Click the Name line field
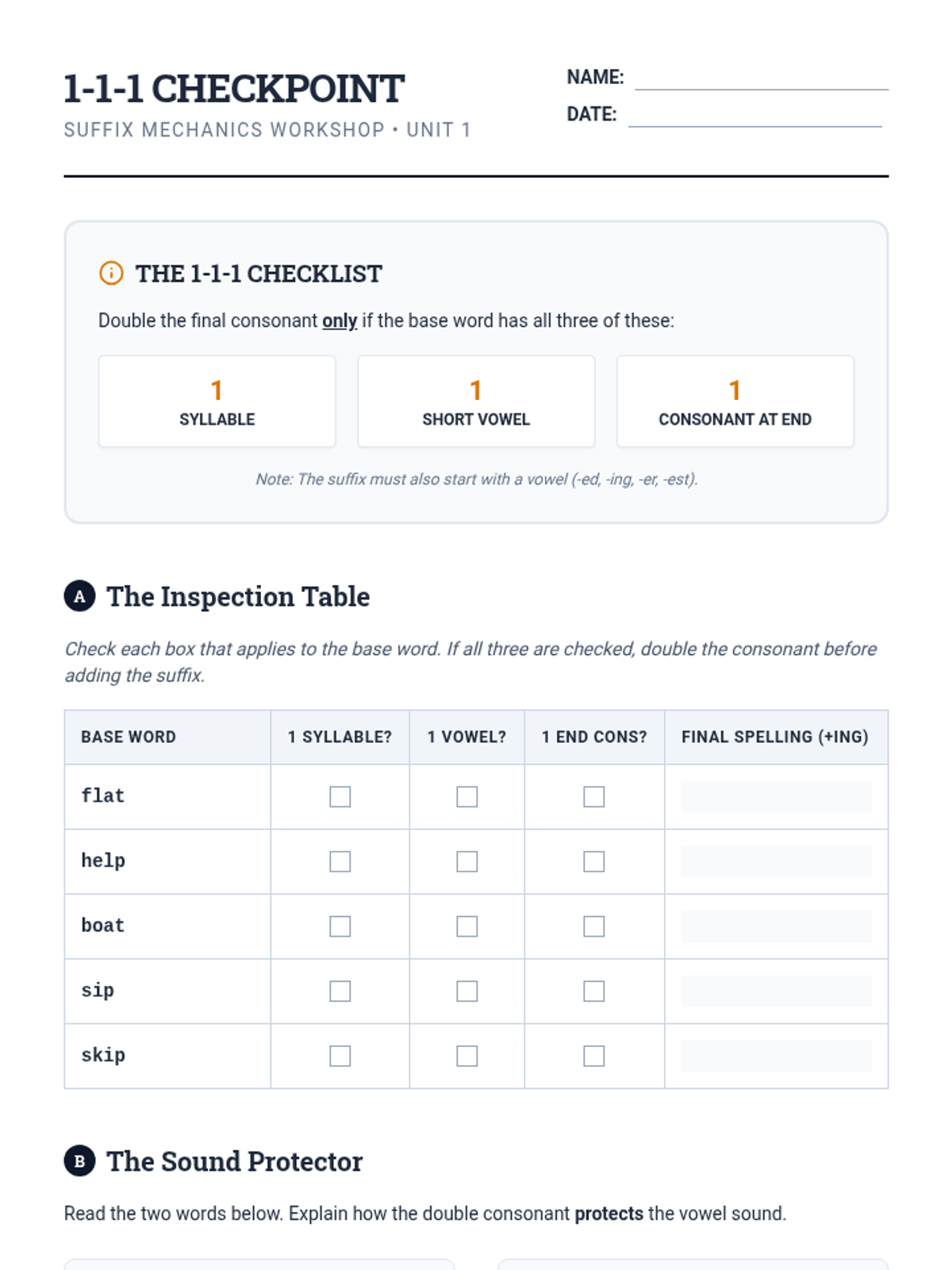Screen dimensions: 952x1270 tap(761, 79)
